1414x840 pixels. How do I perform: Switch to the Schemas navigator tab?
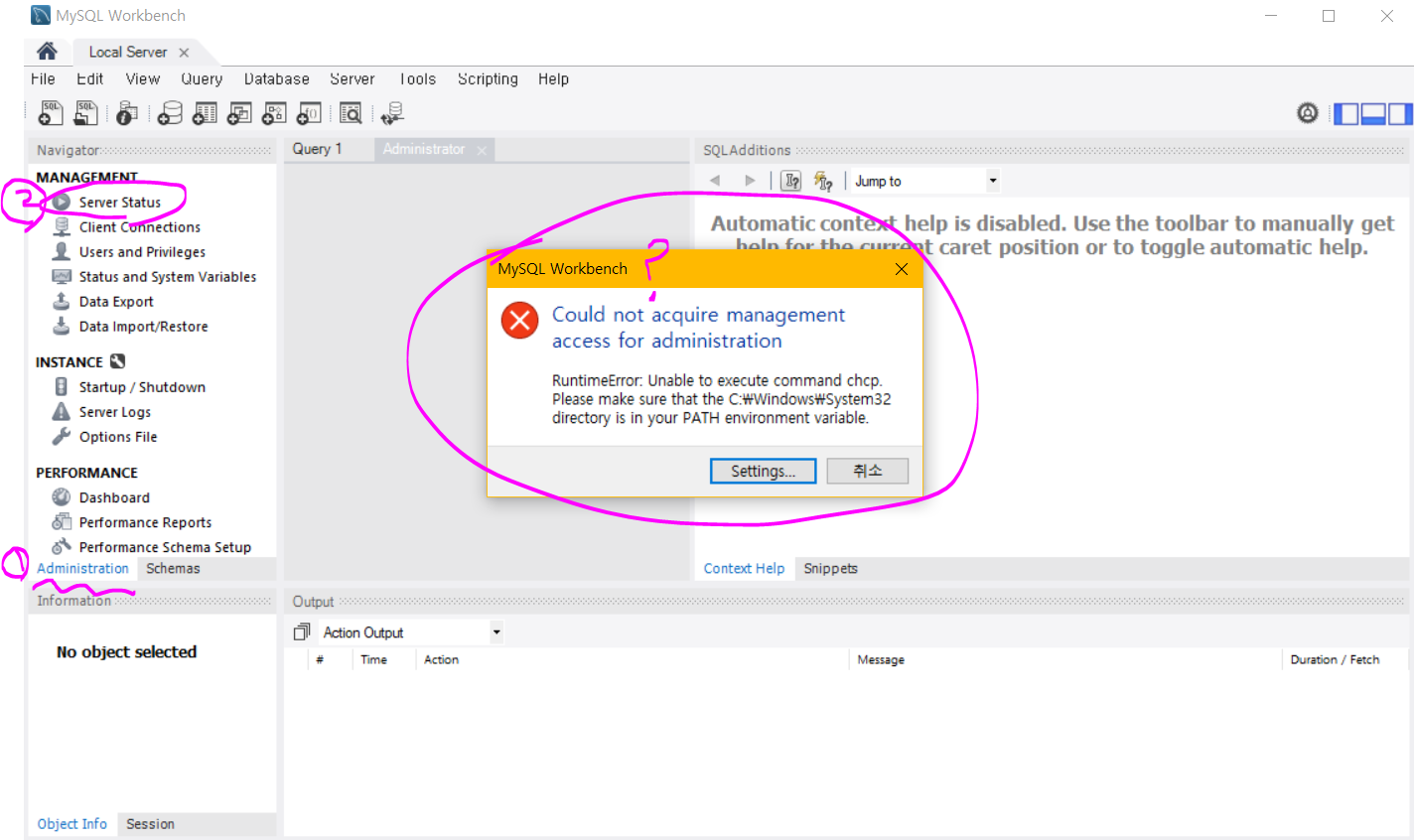173,568
